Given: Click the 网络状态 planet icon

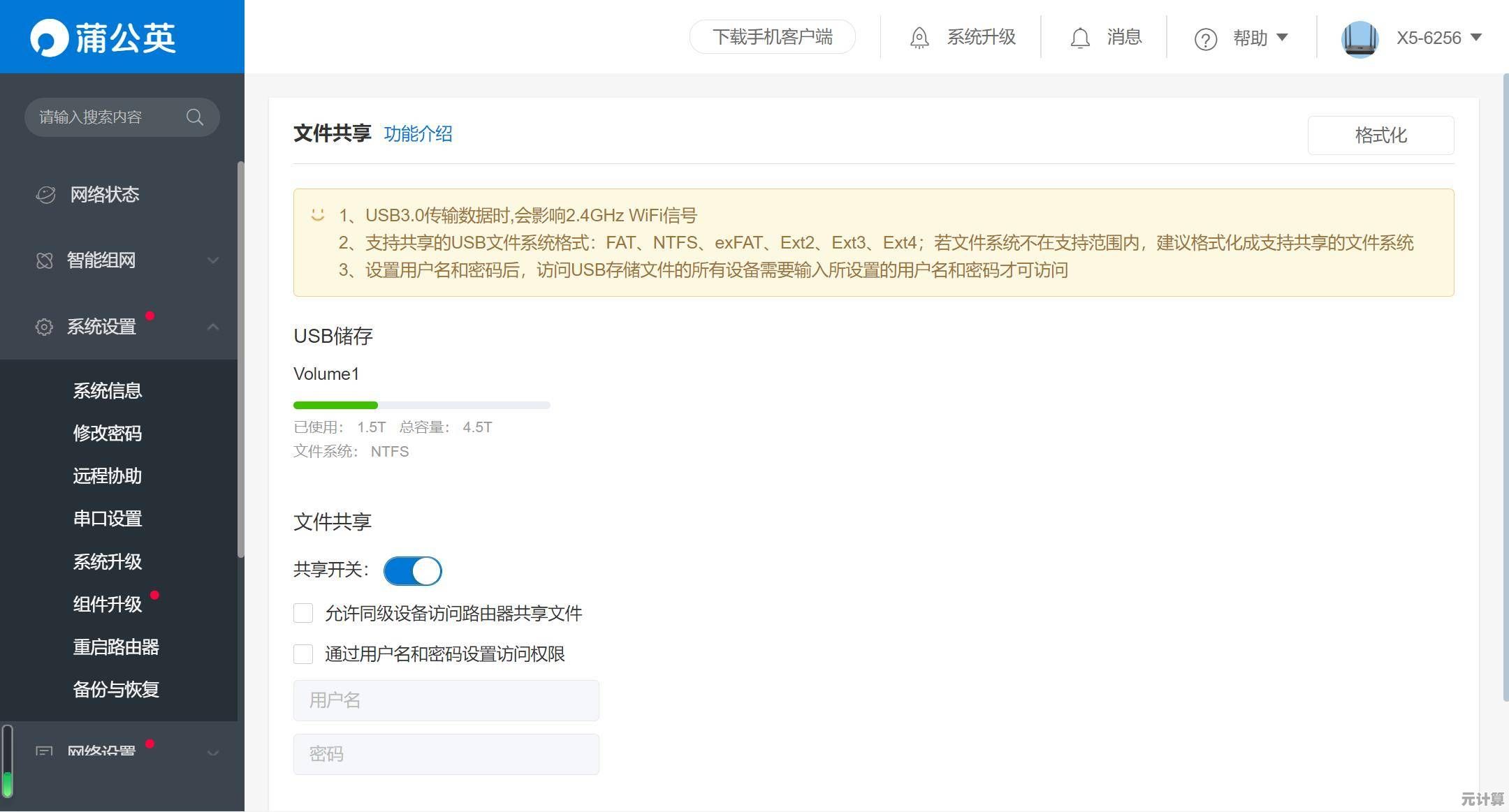Looking at the screenshot, I should point(45,195).
